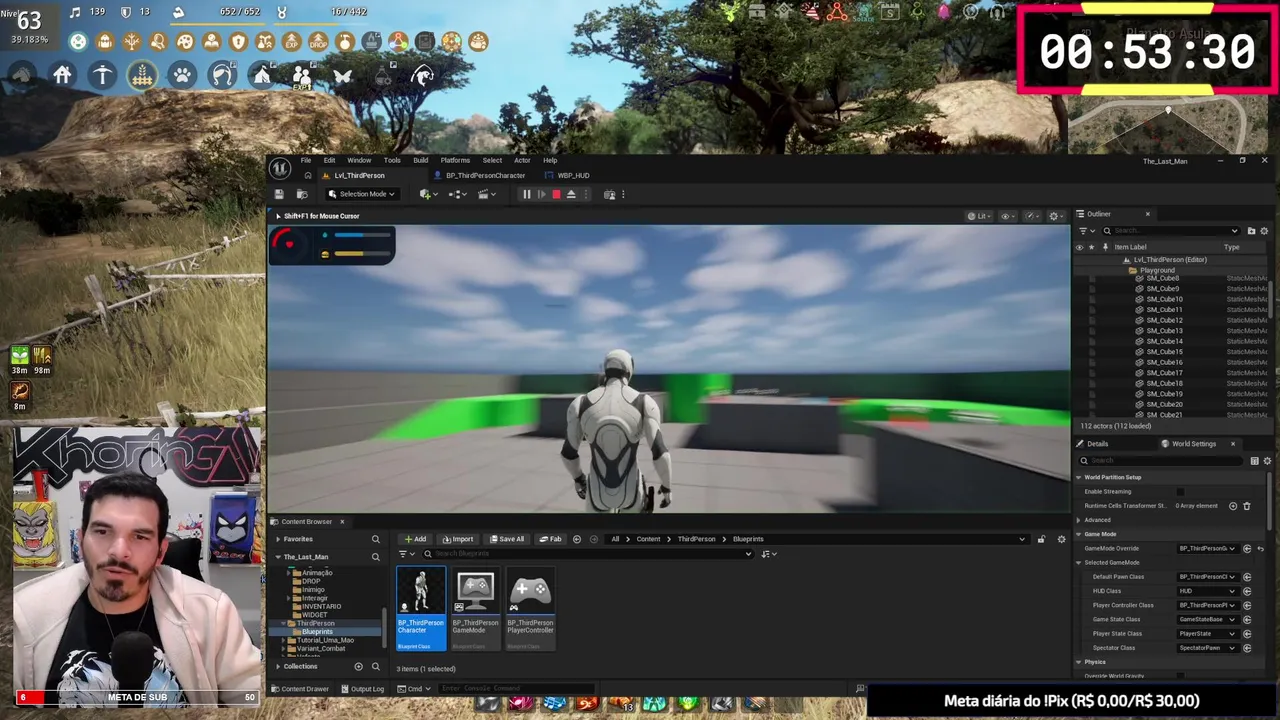
Task: Click the Import button
Action: click(458, 539)
